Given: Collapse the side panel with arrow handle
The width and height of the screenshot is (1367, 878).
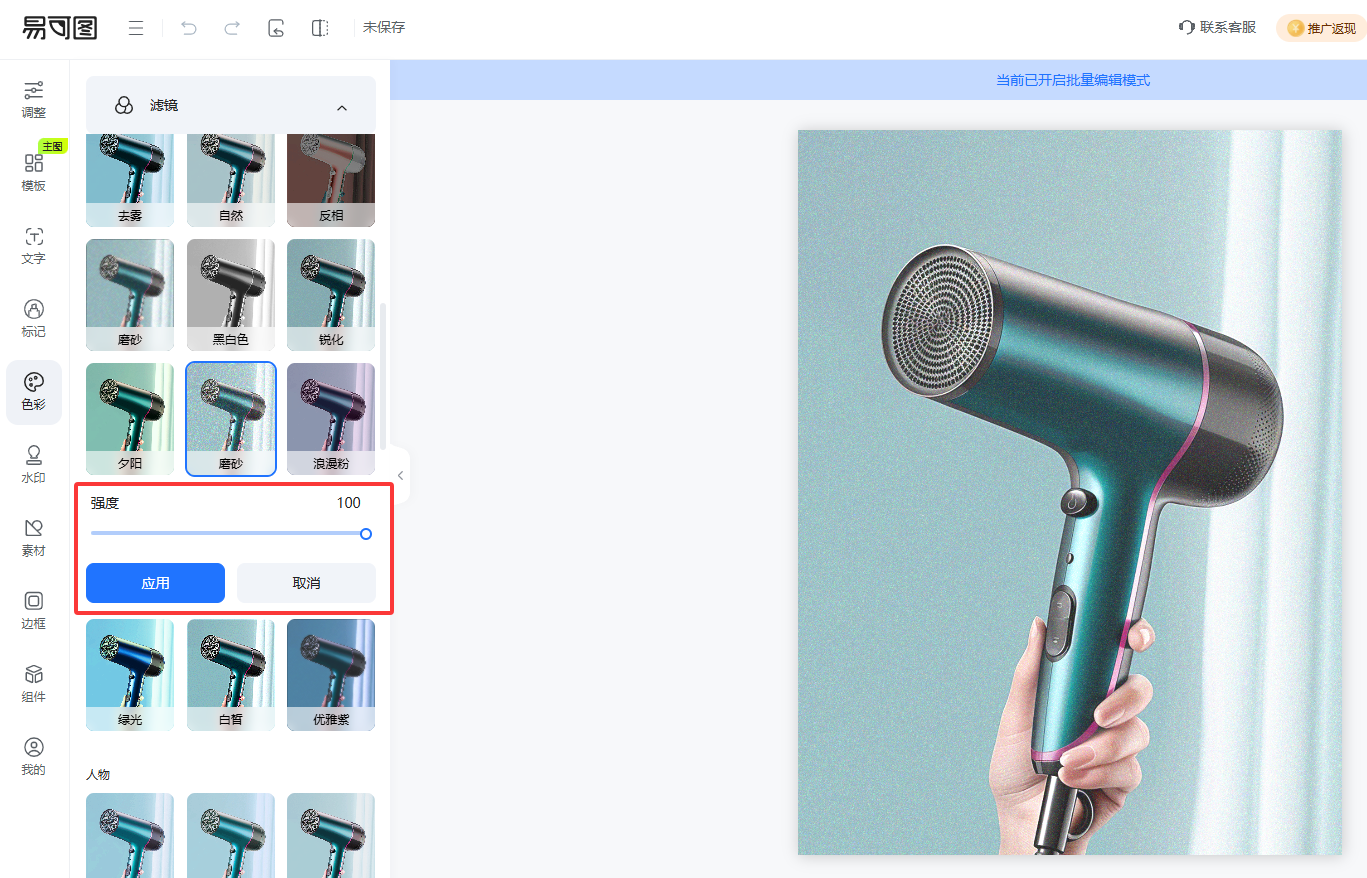Looking at the screenshot, I should click(x=400, y=475).
